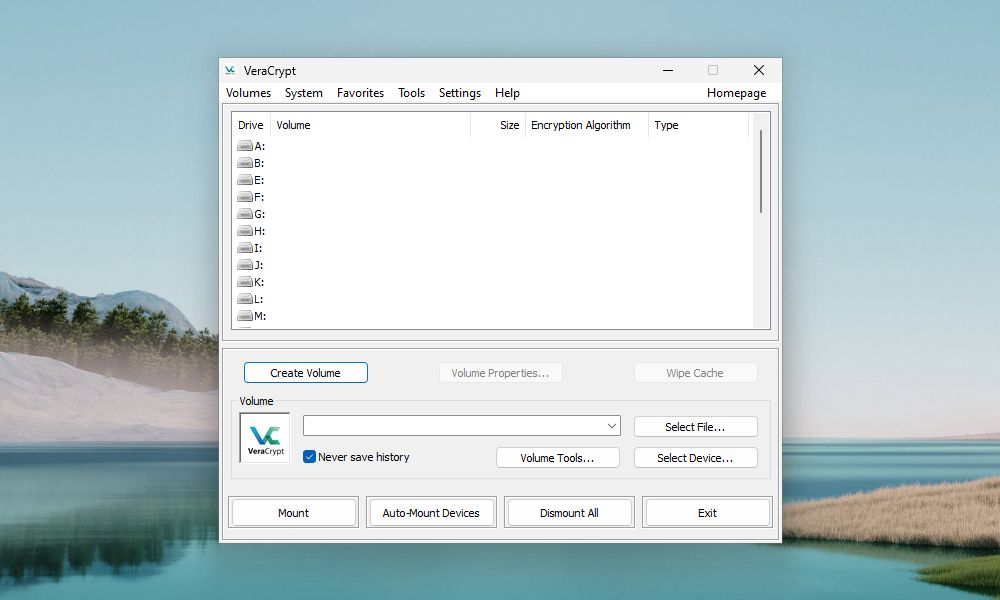
Task: Close the VeraCrypt window
Action: 759,70
